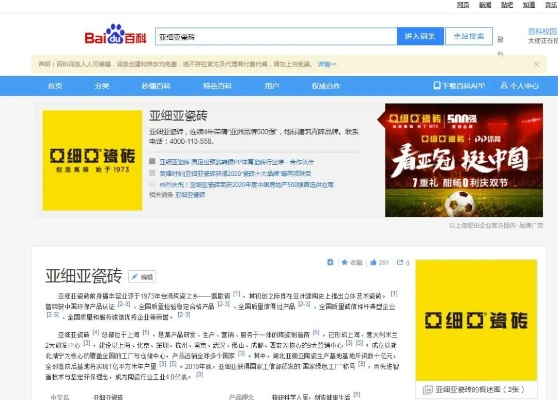Click the 编辑 button by the article title
Image resolution: width=558 pixels, height=400 pixels.
(142, 277)
